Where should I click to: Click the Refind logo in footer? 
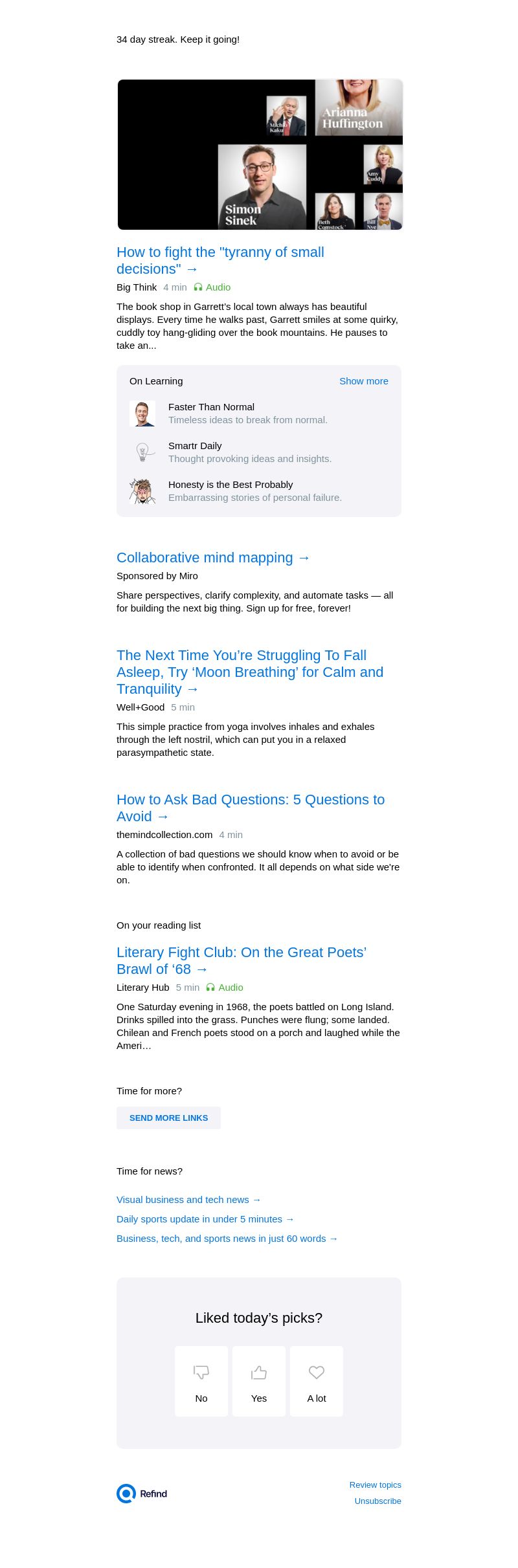(142, 1494)
